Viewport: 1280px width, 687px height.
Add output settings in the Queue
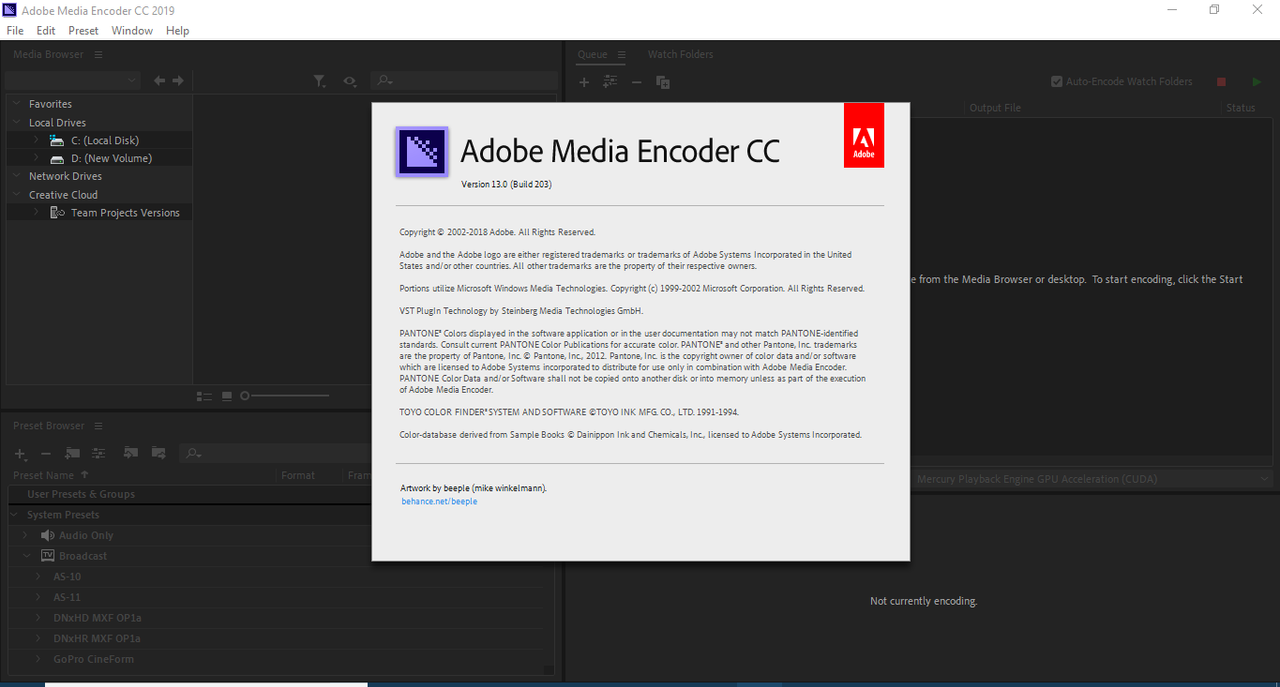[610, 82]
